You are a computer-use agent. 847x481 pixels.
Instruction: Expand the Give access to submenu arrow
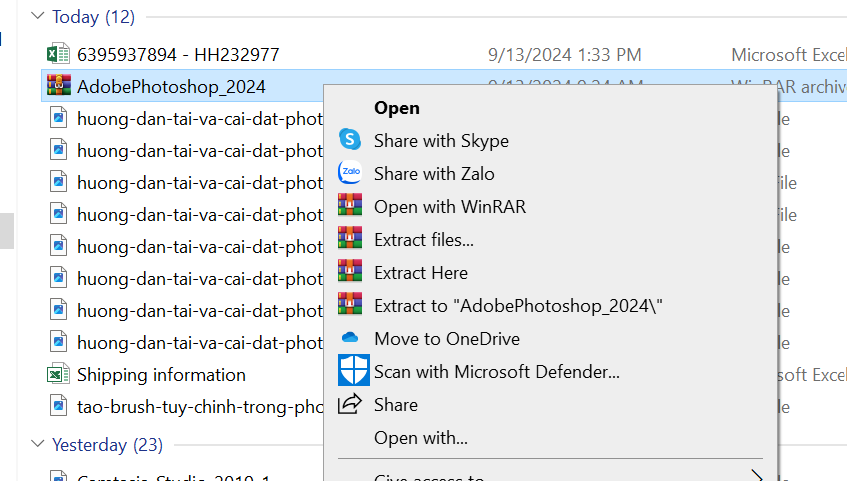757,476
